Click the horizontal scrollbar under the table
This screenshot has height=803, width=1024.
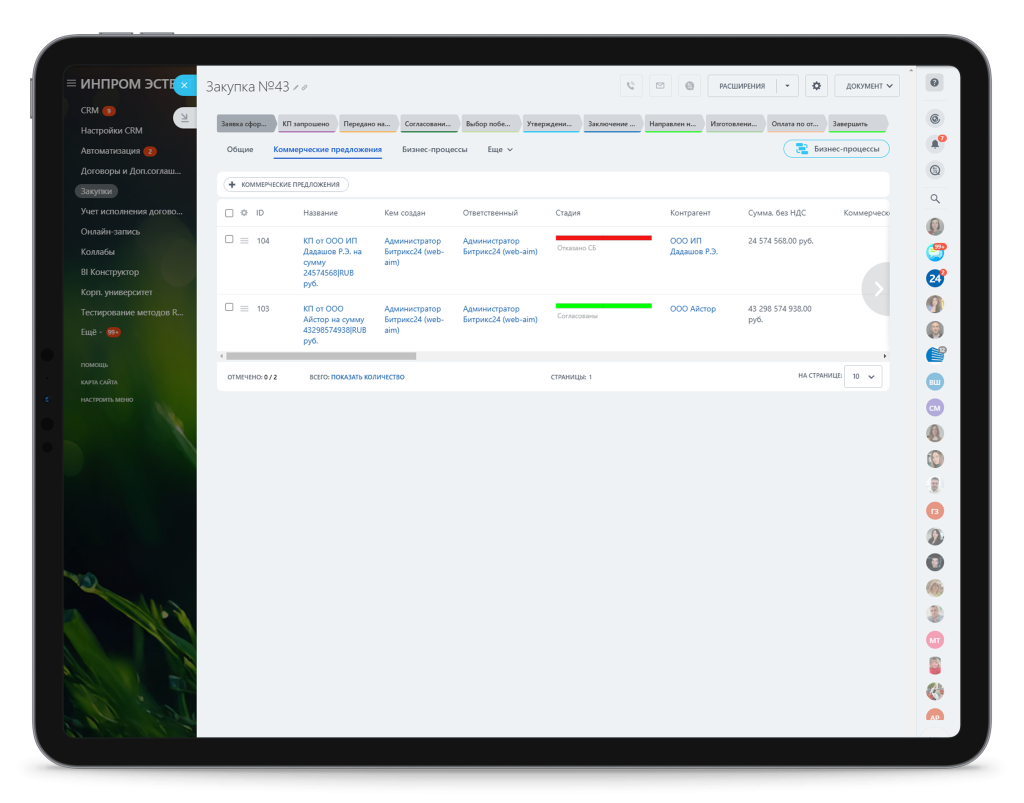(321, 356)
